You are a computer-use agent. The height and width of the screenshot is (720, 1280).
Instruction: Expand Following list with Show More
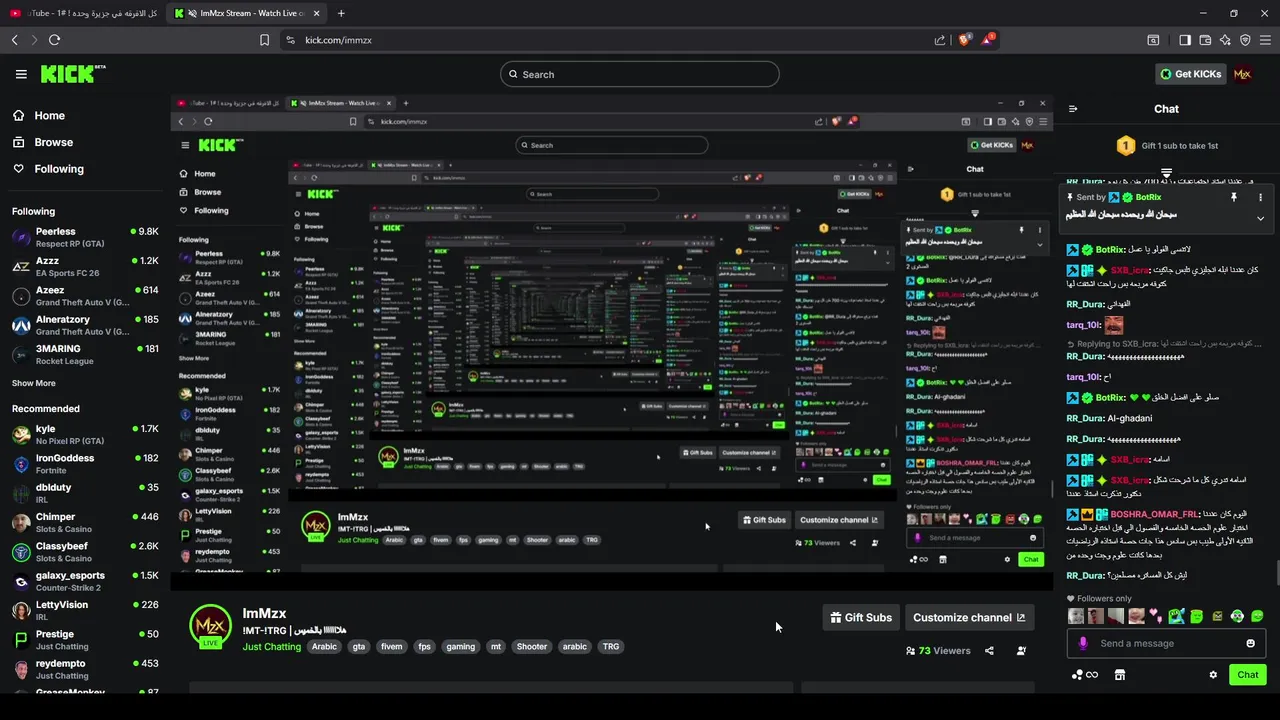pyautogui.click(x=34, y=383)
